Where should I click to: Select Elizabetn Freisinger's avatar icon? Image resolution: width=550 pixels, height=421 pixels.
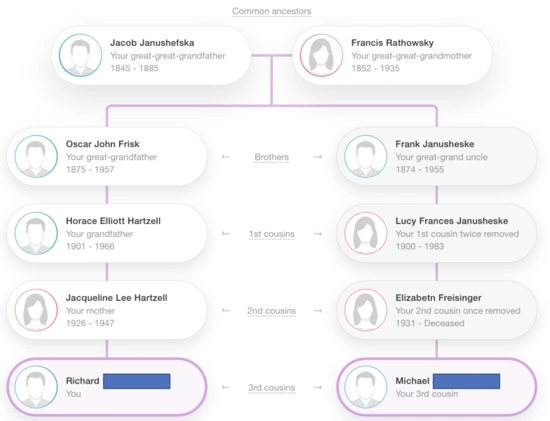pyautogui.click(x=366, y=310)
